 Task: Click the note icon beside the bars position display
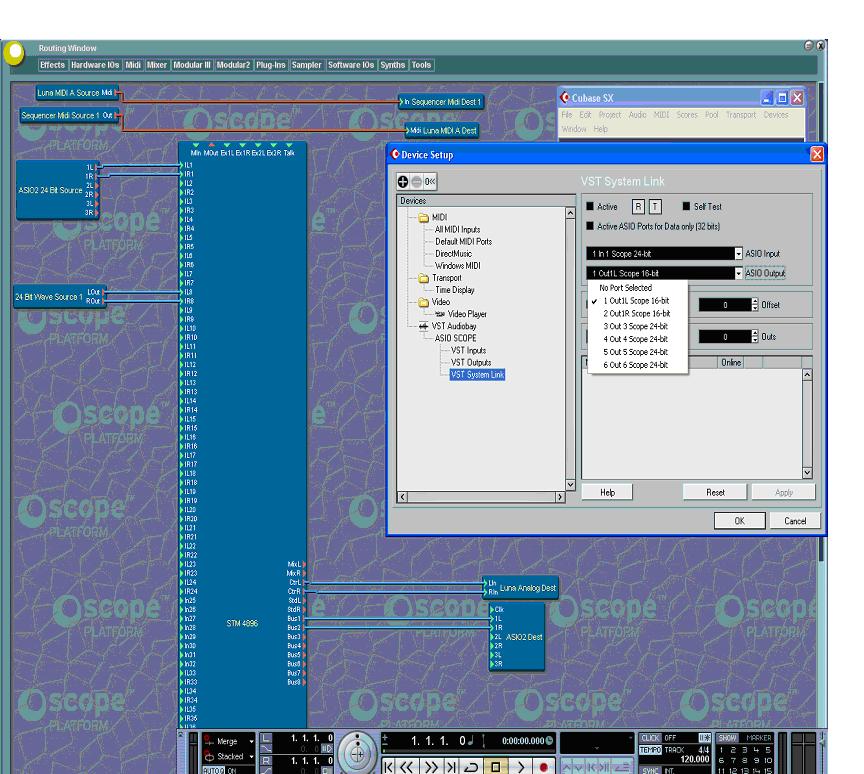pyautogui.click(x=471, y=741)
